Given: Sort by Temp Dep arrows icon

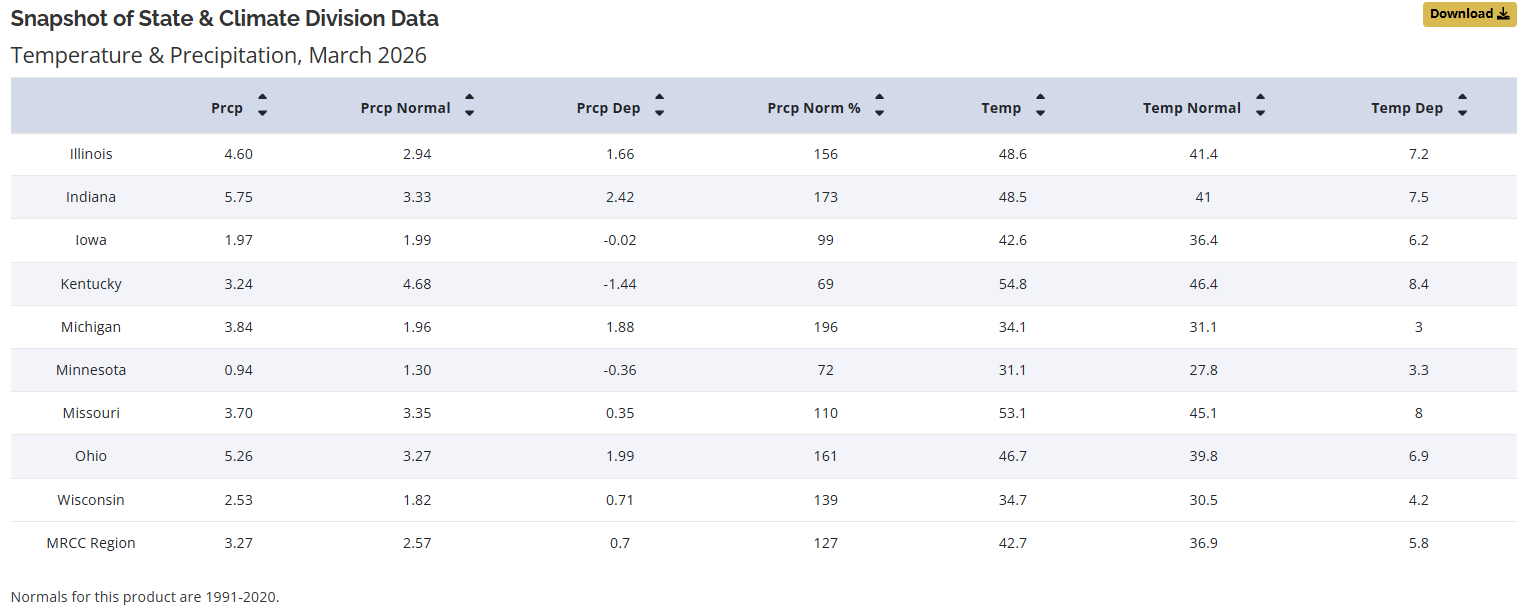Looking at the screenshot, I should (x=1462, y=105).
